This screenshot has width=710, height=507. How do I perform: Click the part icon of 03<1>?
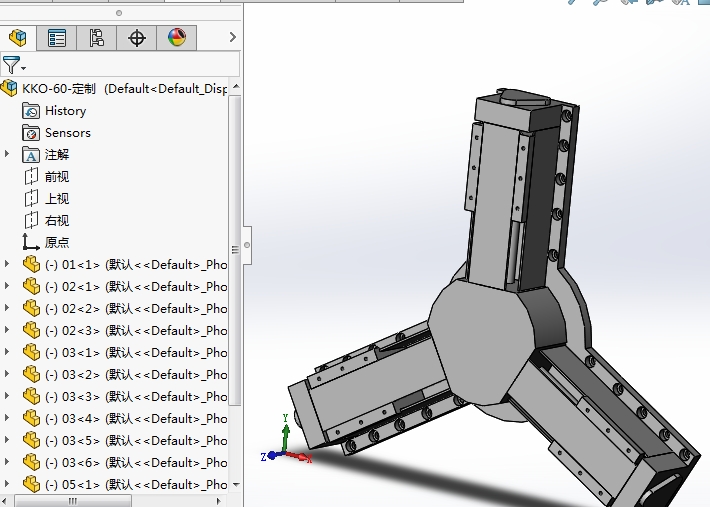point(31,352)
